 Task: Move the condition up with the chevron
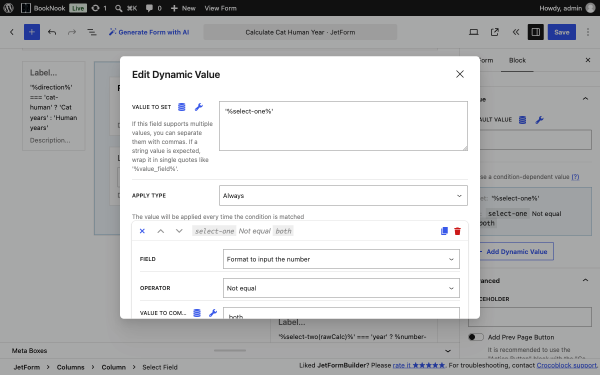(x=161, y=231)
